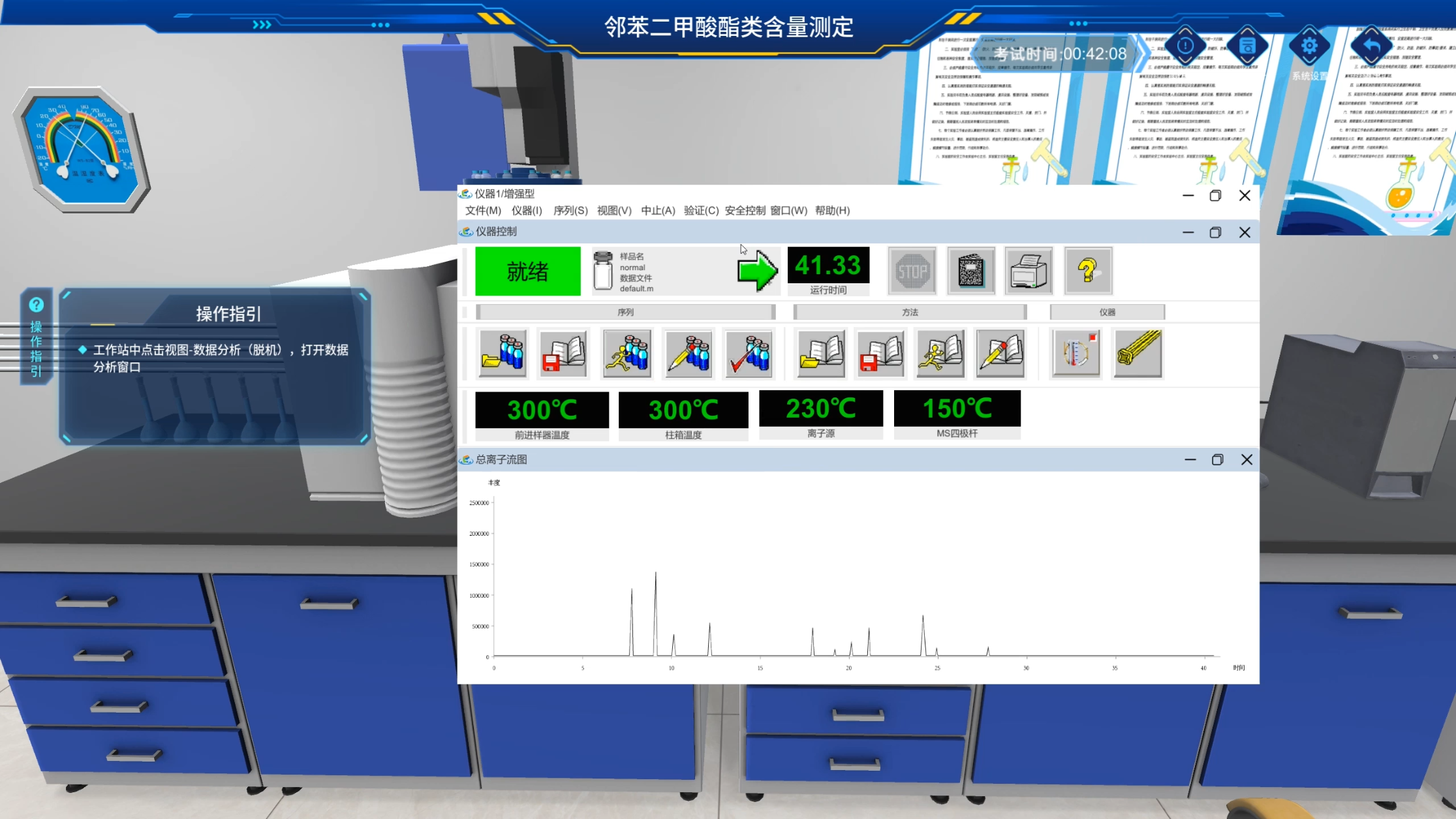The height and width of the screenshot is (819, 1456).
Task: Open the logbook notebook icon
Action: click(x=970, y=271)
